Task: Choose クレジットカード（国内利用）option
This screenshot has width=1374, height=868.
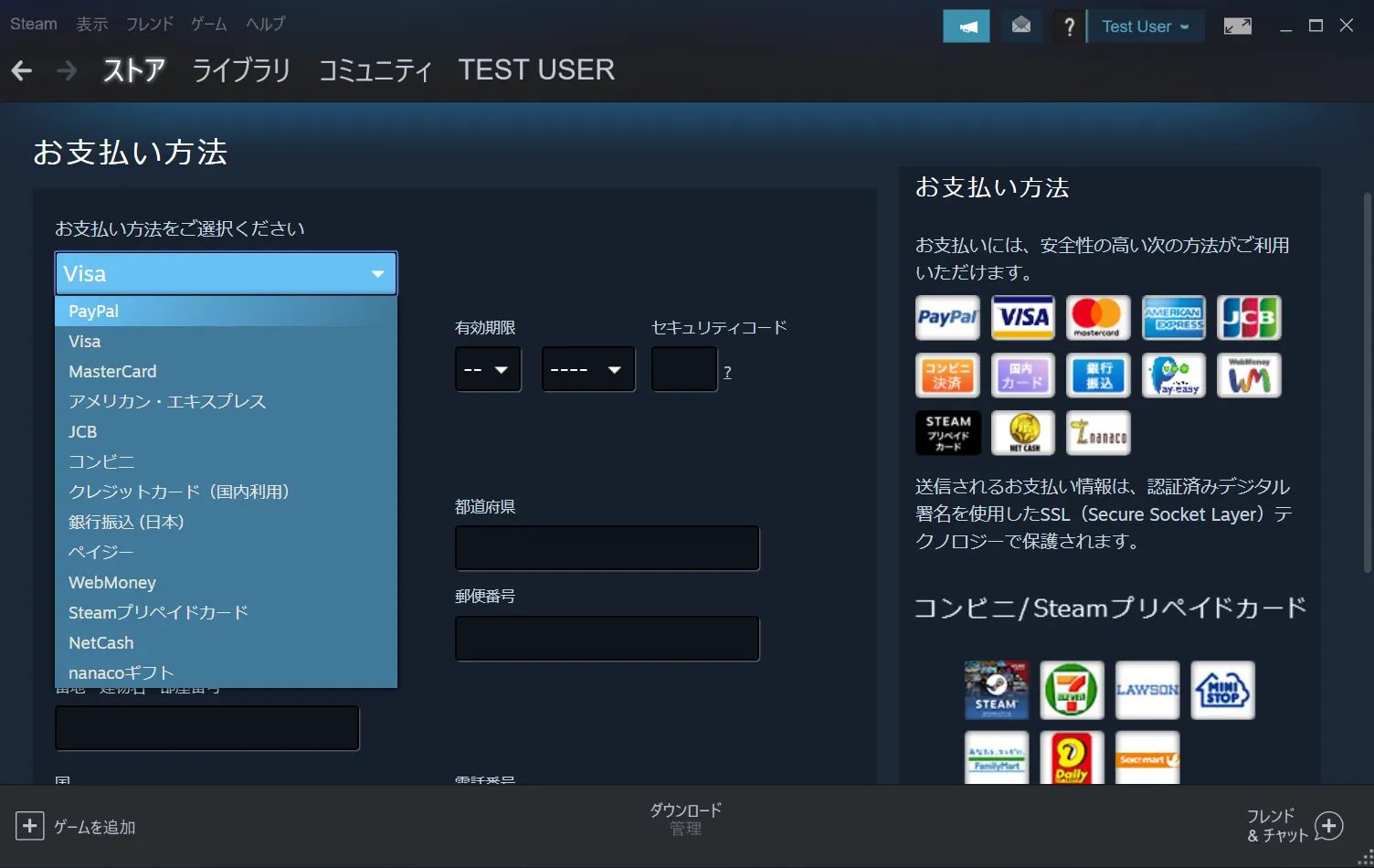Action: point(226,492)
